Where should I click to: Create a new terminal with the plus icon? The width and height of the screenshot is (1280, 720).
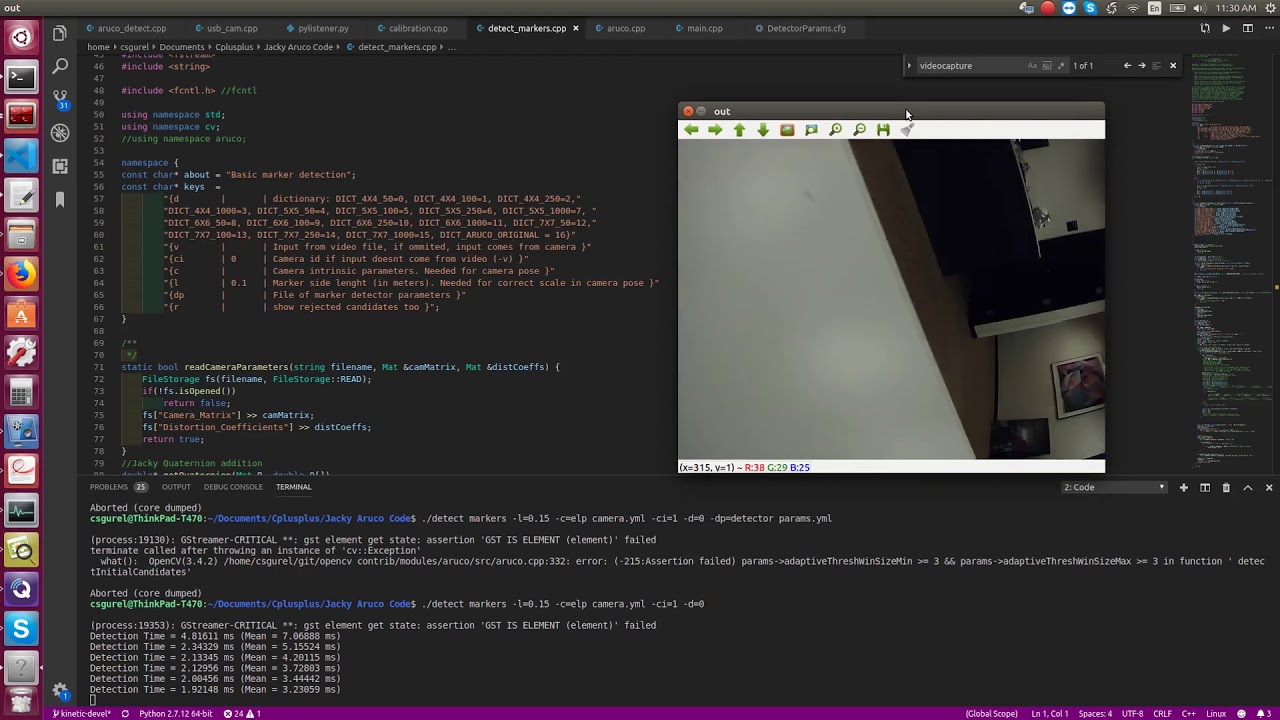[1184, 487]
